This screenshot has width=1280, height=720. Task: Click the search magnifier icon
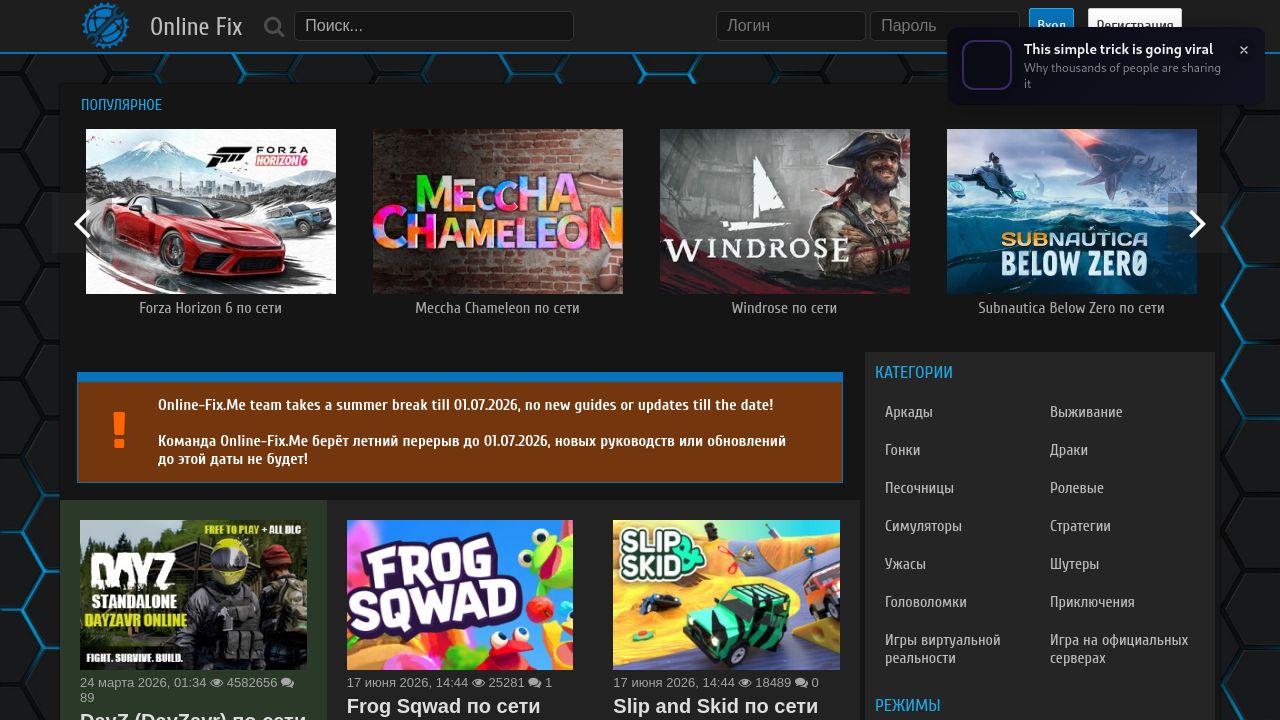pyautogui.click(x=274, y=27)
